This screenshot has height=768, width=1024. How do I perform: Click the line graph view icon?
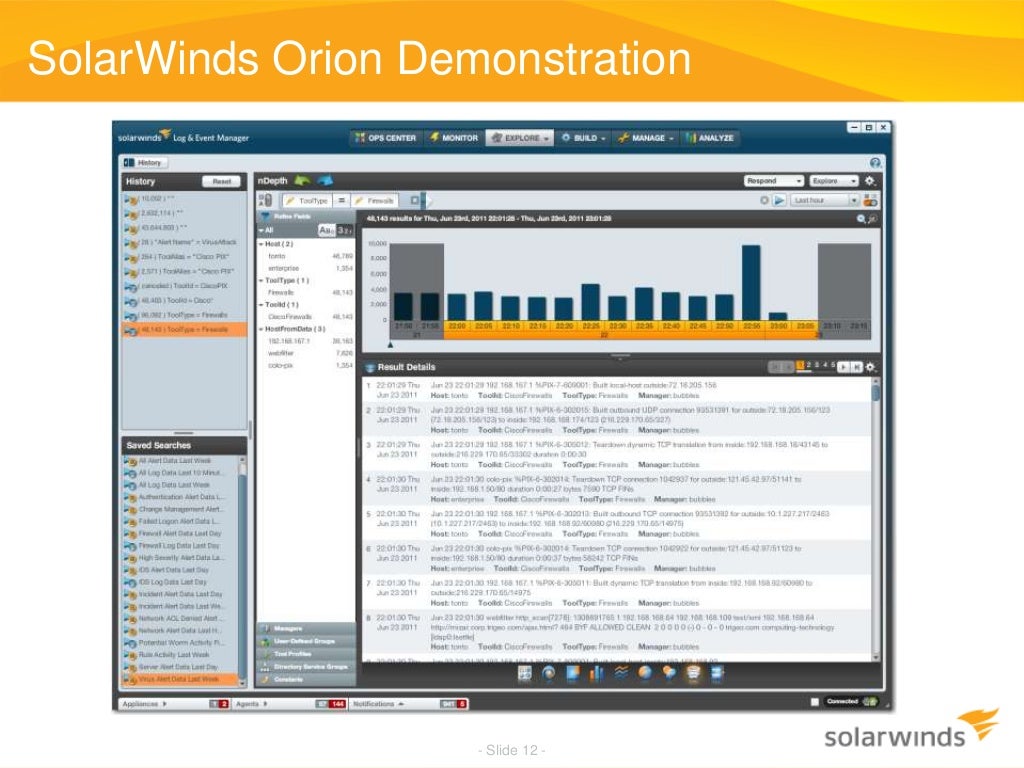coord(621,673)
